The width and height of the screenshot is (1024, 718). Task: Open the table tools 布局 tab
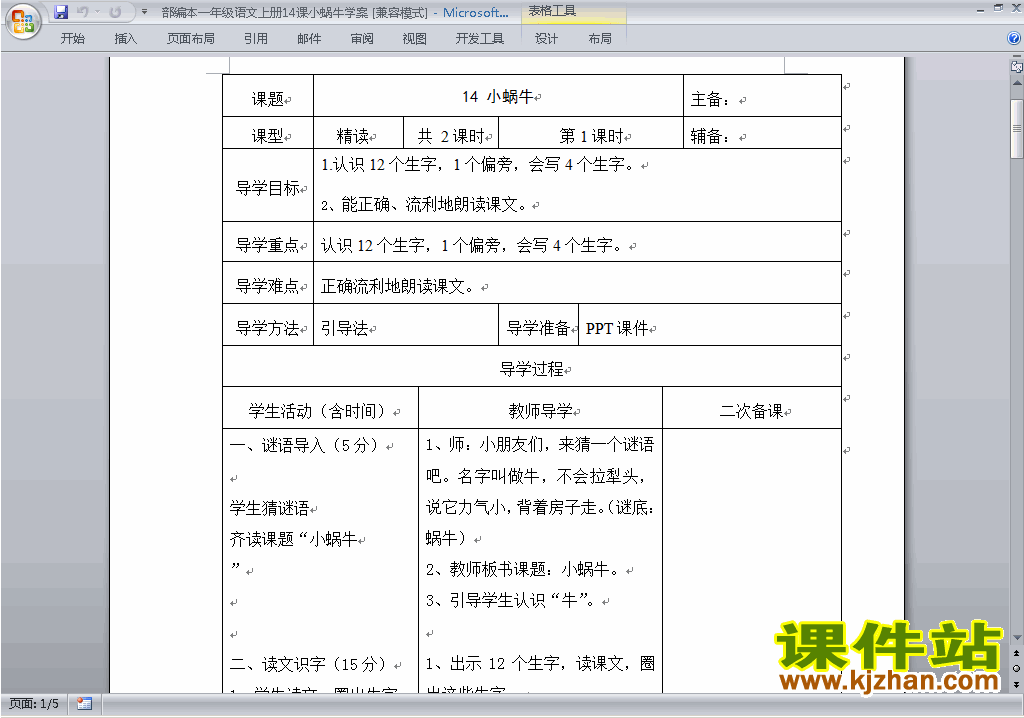tap(600, 39)
